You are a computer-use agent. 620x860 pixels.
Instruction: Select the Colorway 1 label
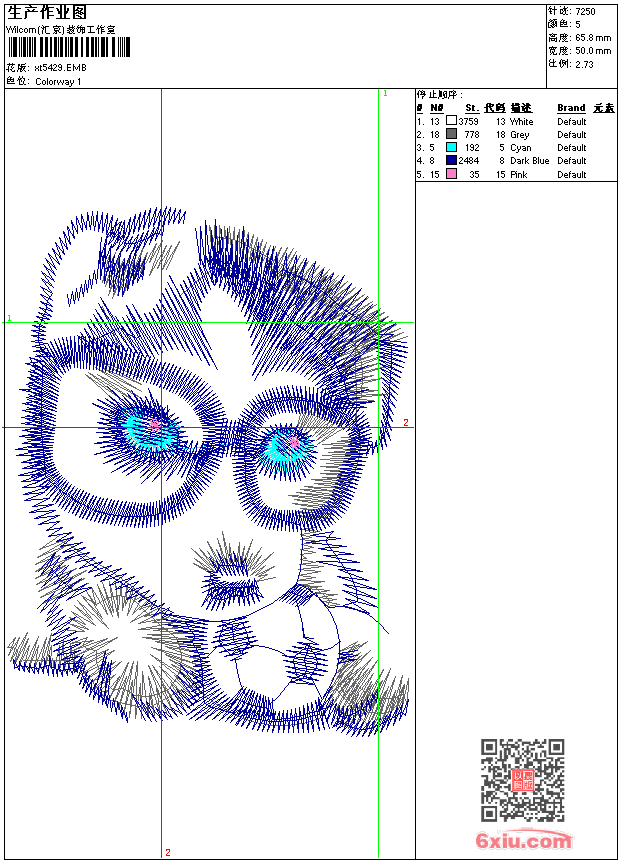coord(58,82)
